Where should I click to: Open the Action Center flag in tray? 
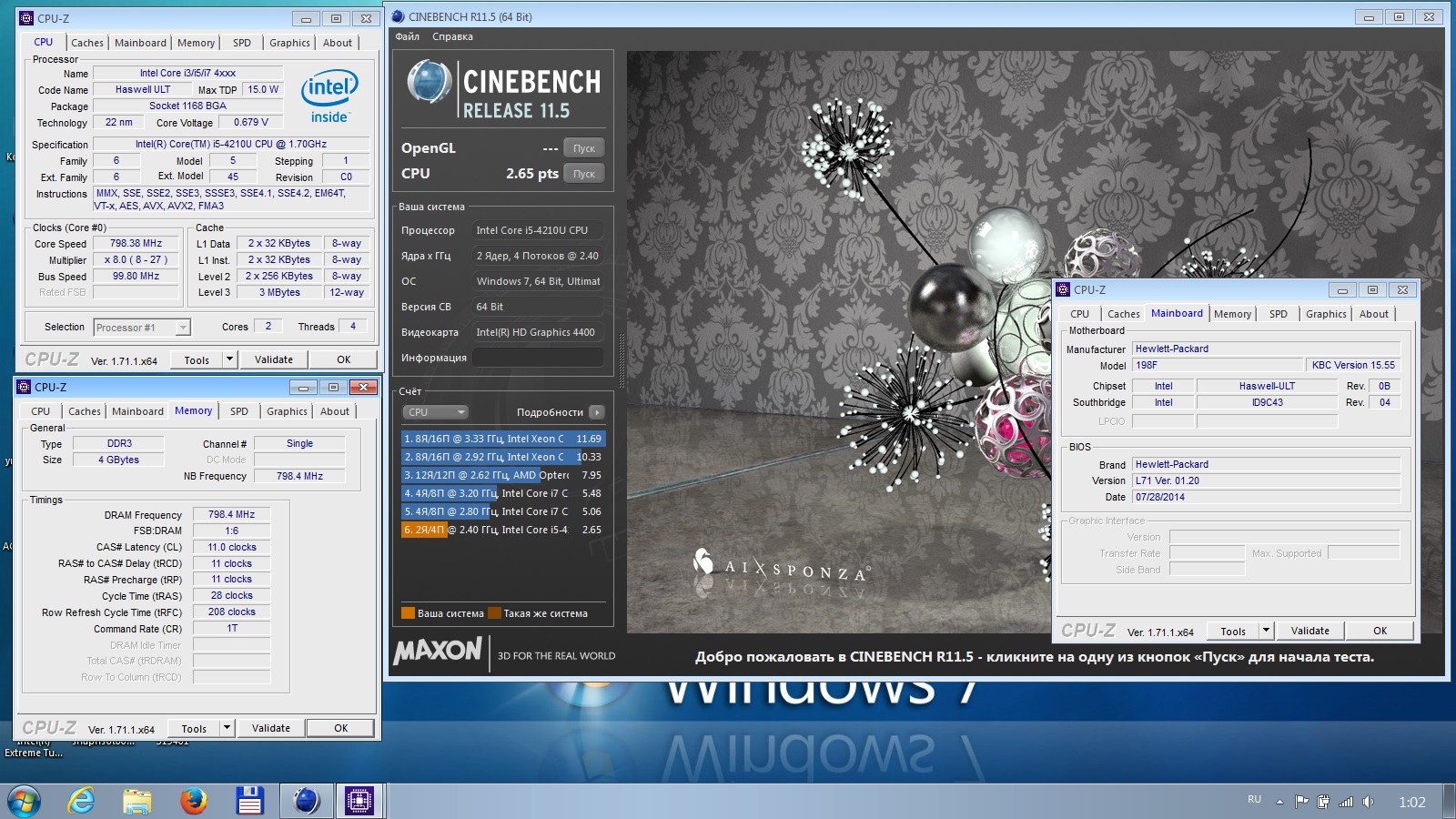tap(1302, 802)
